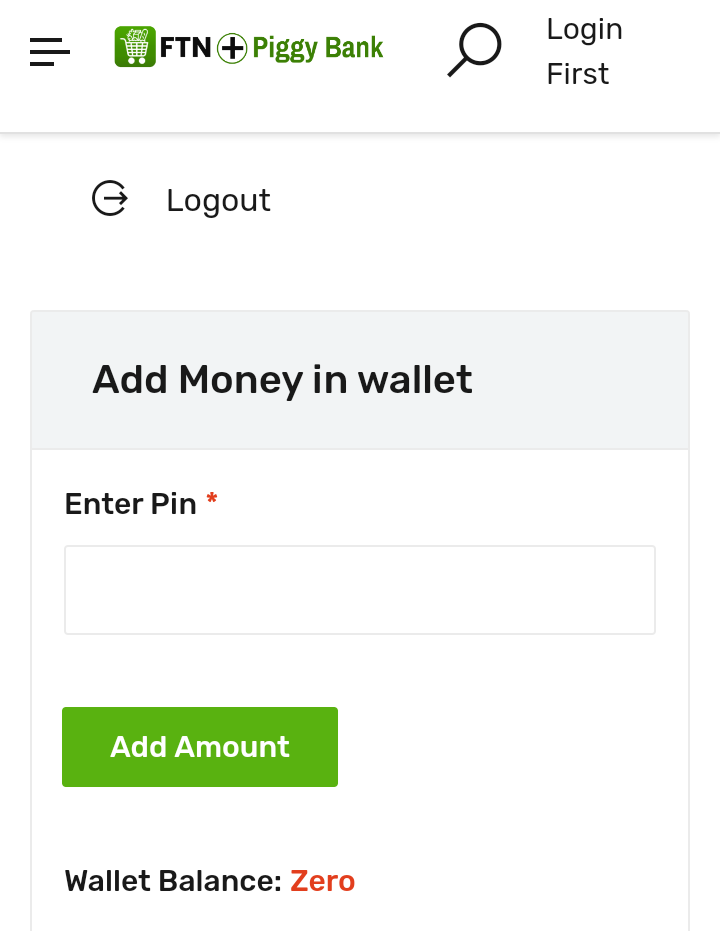Viewport: 720px width, 931px height.
Task: Click the word Login in header
Action: click(x=584, y=30)
